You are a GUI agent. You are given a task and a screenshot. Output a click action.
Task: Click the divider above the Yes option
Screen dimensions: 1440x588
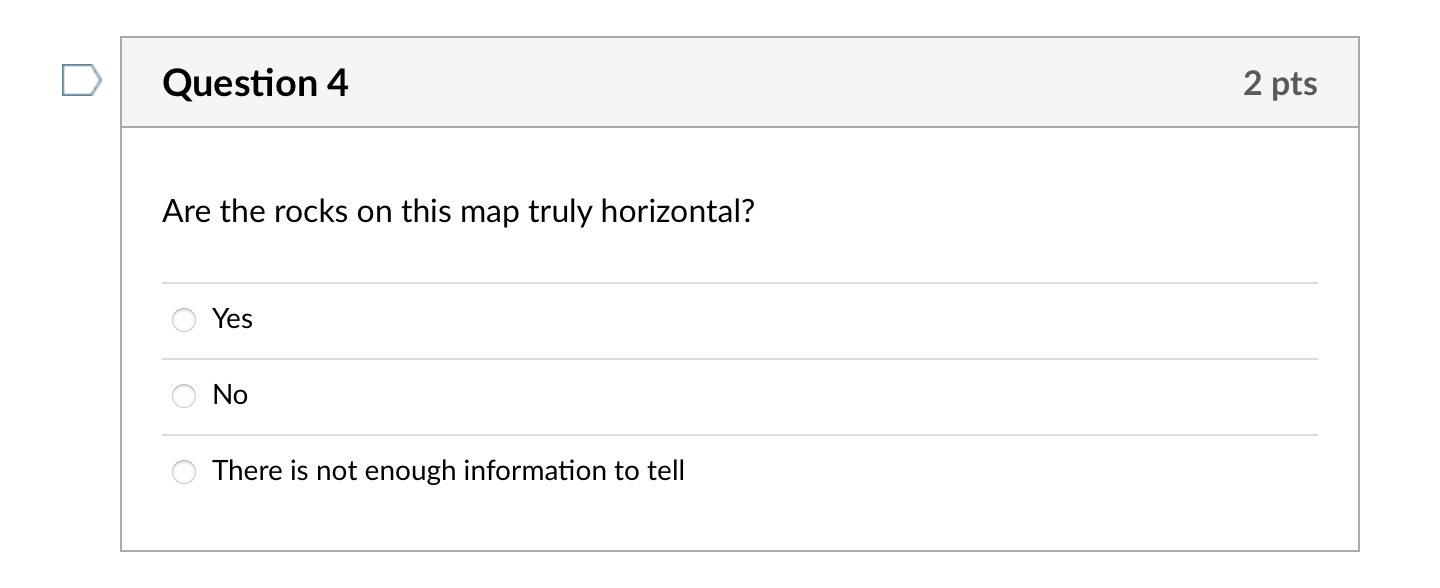click(x=740, y=281)
